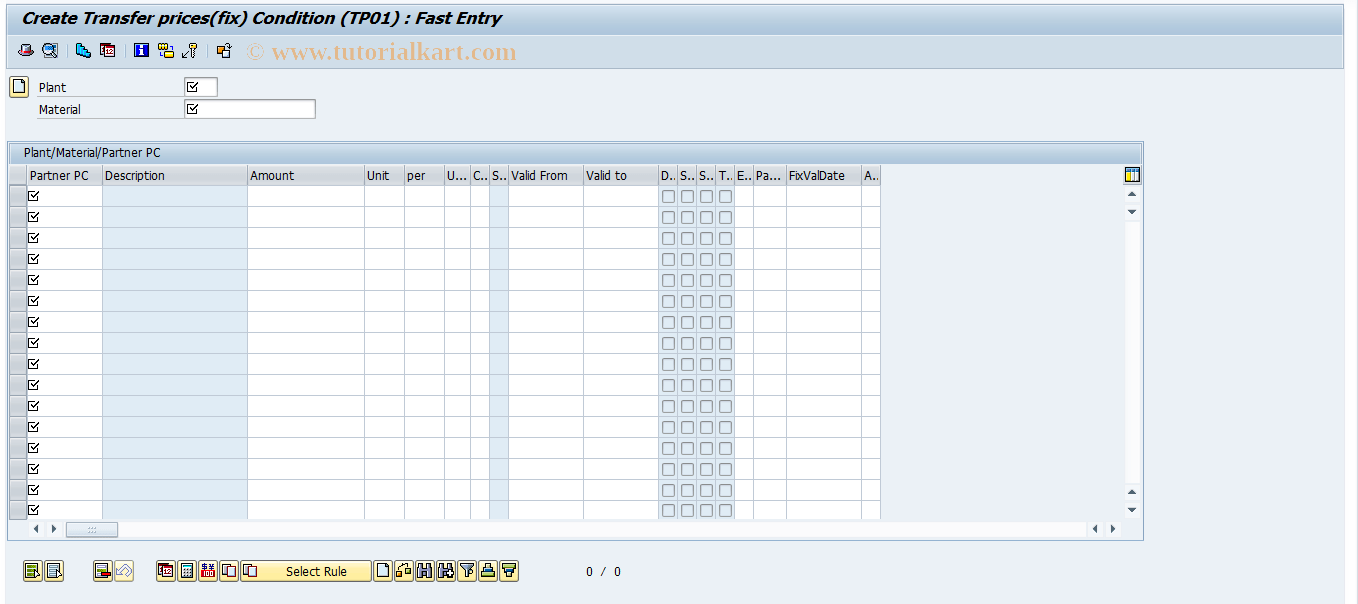Screen dimensions: 1358x604
Task: Click the create new entry page icon
Action: pyautogui.click(x=381, y=571)
